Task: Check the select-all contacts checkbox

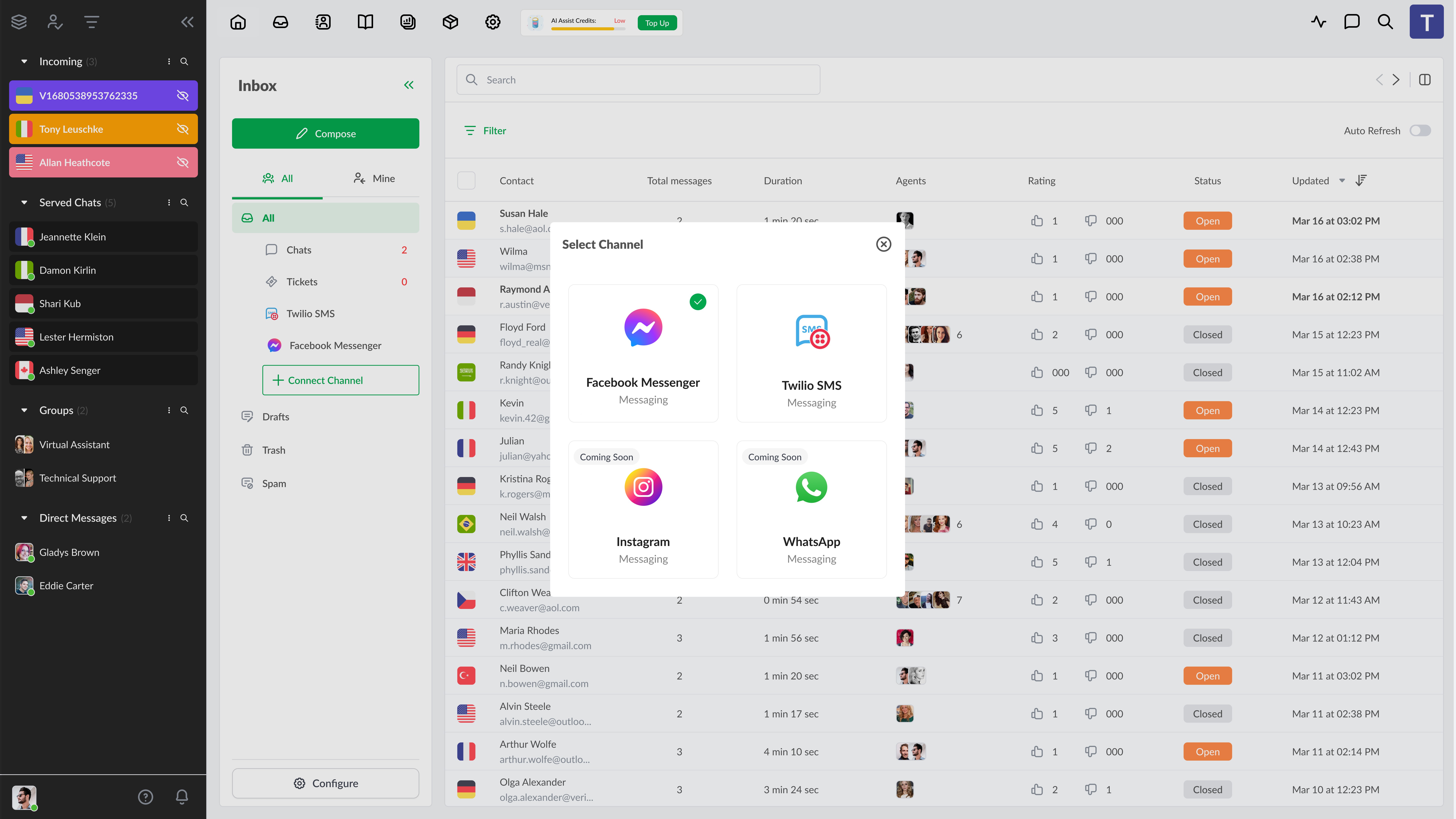Action: [466, 180]
